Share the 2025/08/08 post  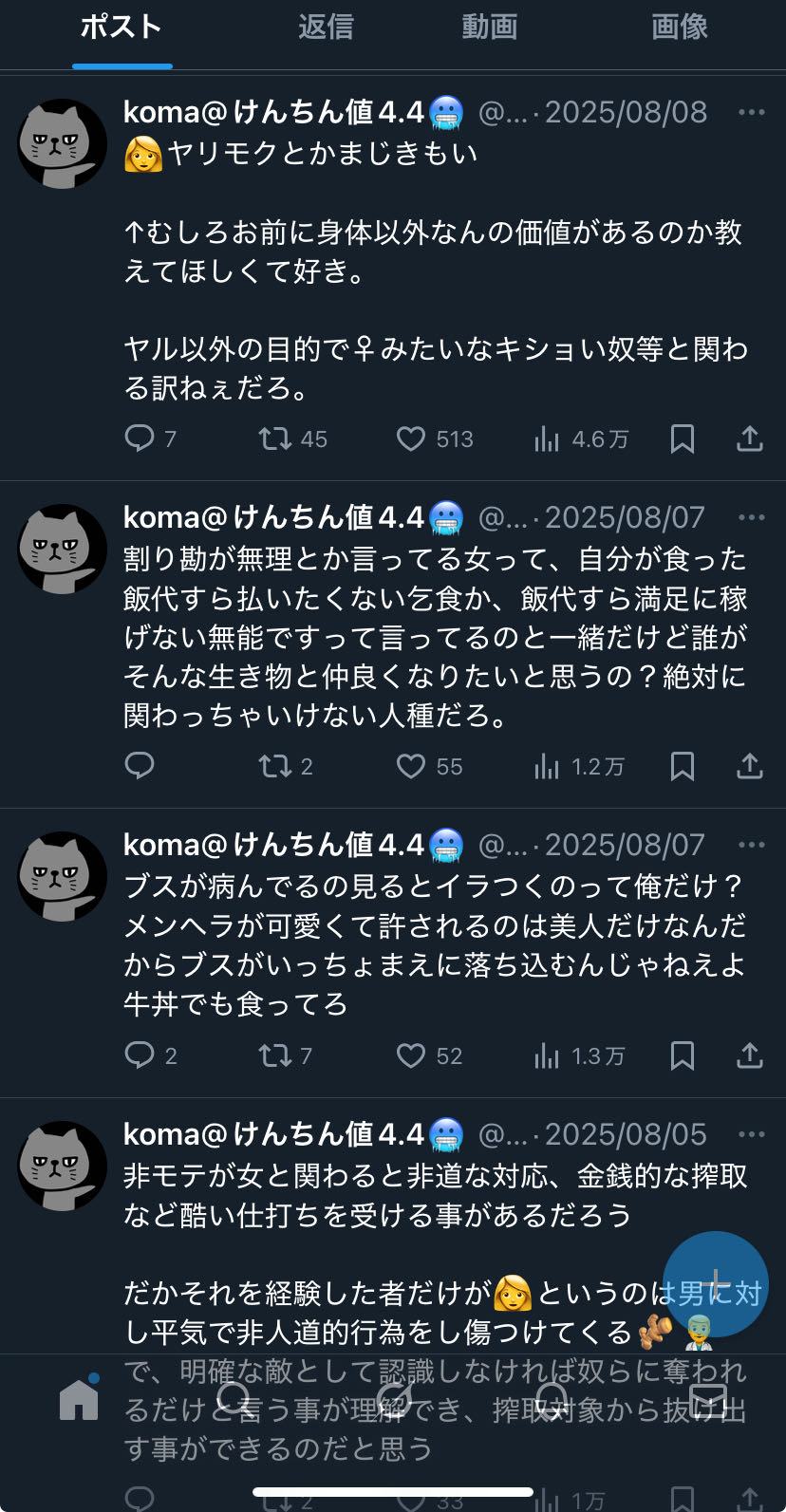pos(750,439)
